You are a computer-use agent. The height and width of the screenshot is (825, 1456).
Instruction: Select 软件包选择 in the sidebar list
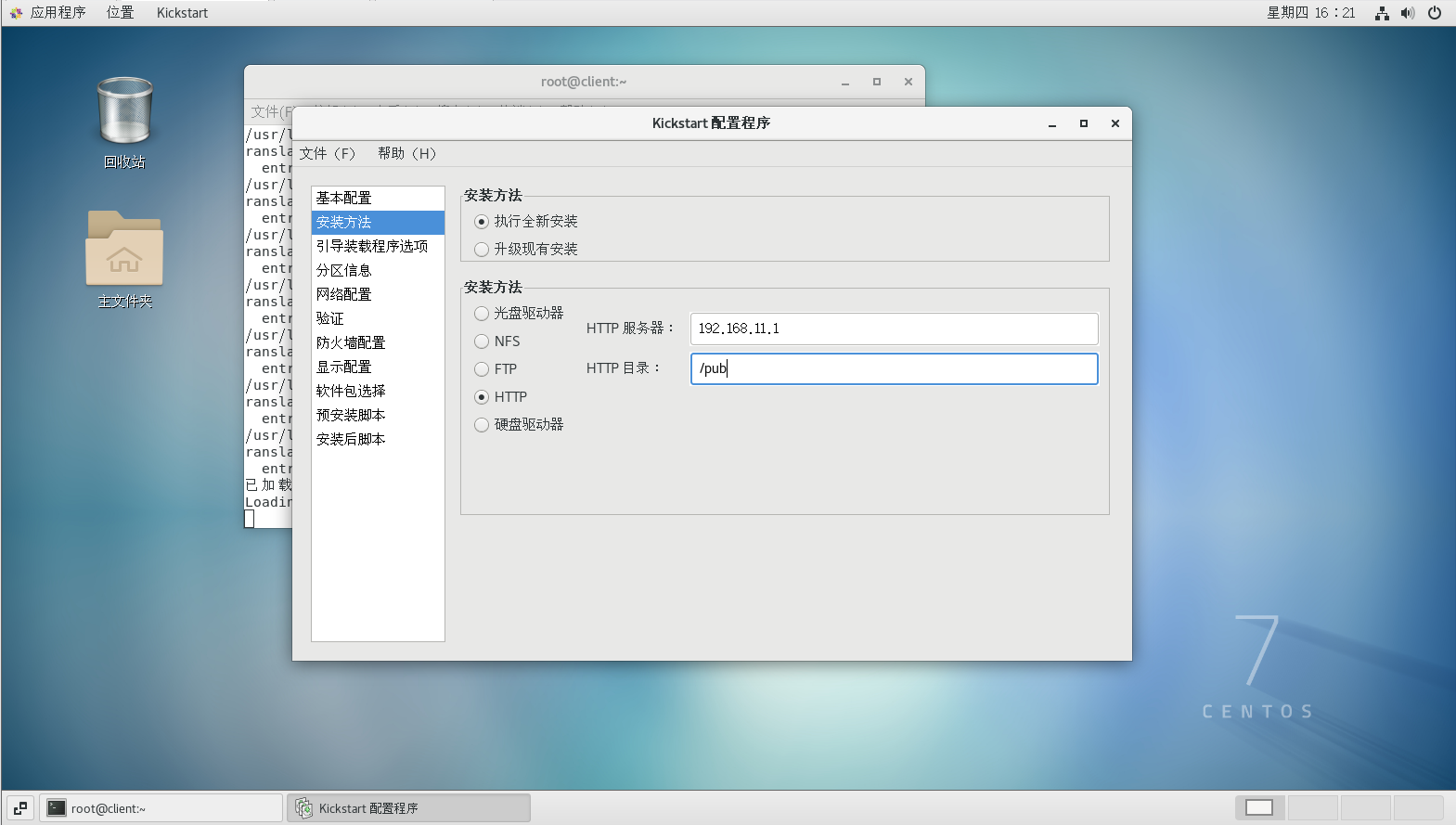378,391
